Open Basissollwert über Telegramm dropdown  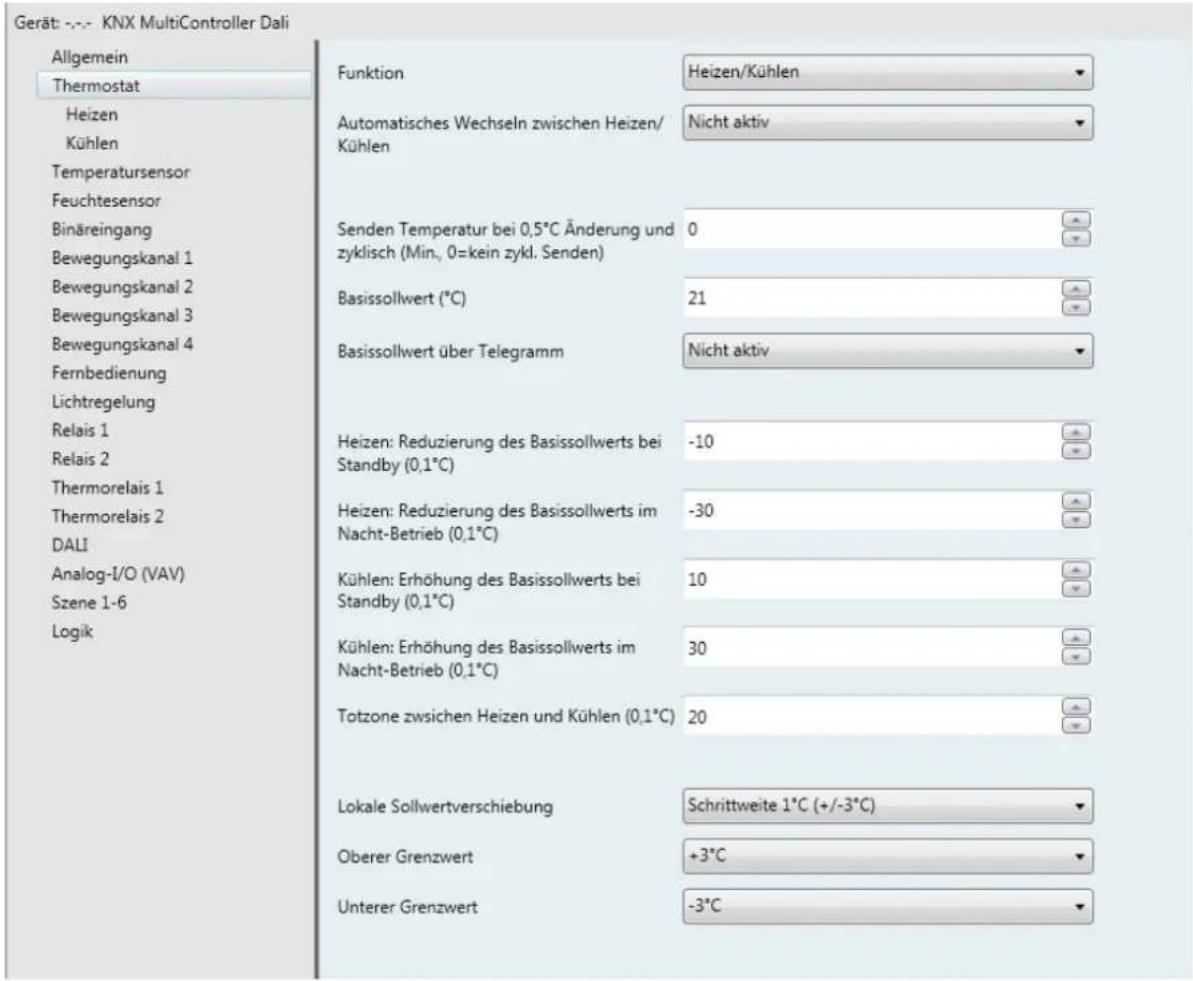click(887, 351)
